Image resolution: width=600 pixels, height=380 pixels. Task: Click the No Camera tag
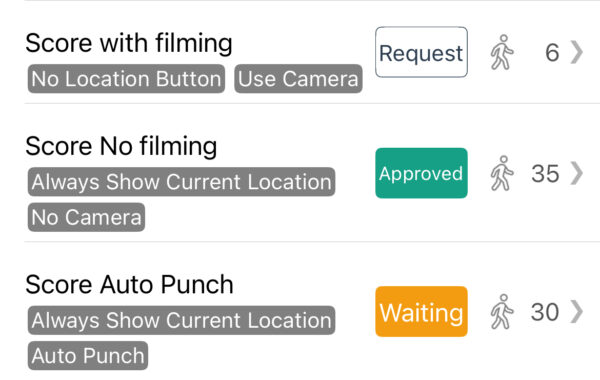pyautogui.click(x=86, y=217)
